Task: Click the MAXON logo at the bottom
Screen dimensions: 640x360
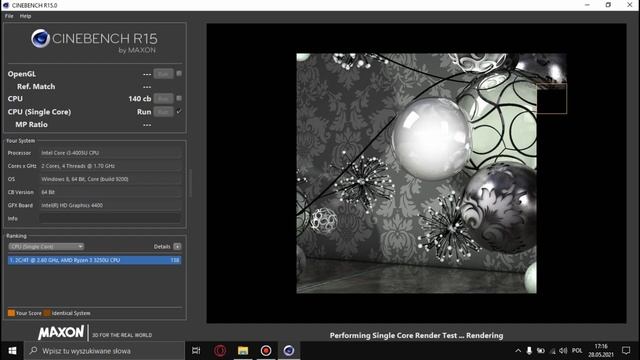Action: (61, 333)
